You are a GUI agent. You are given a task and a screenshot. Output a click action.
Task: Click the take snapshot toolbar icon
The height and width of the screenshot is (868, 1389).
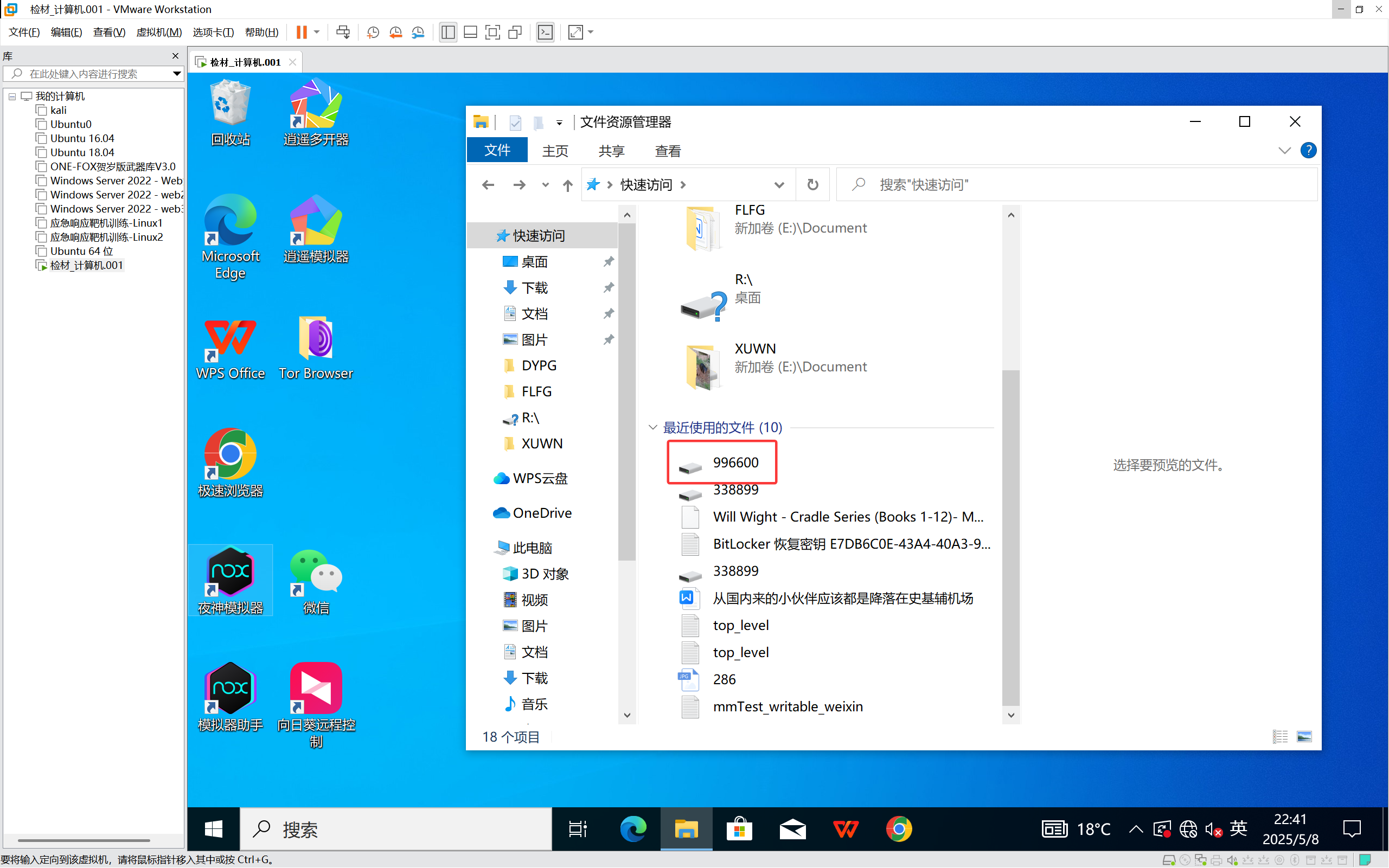373,32
